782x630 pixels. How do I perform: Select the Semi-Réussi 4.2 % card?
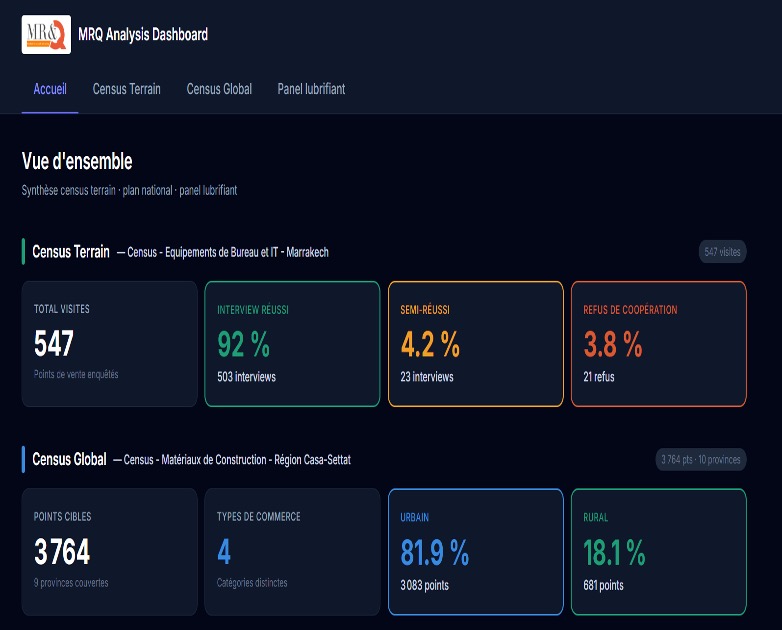click(x=475, y=344)
